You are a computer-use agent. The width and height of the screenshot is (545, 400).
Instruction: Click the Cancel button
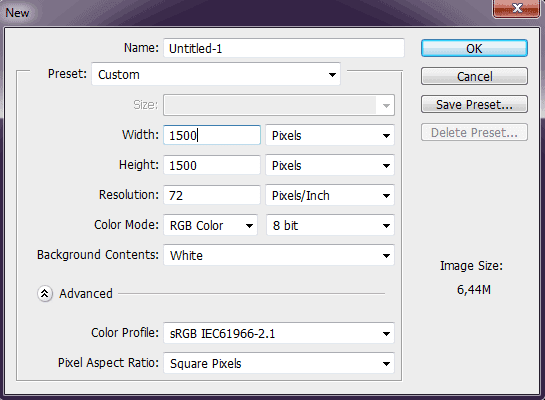[474, 76]
